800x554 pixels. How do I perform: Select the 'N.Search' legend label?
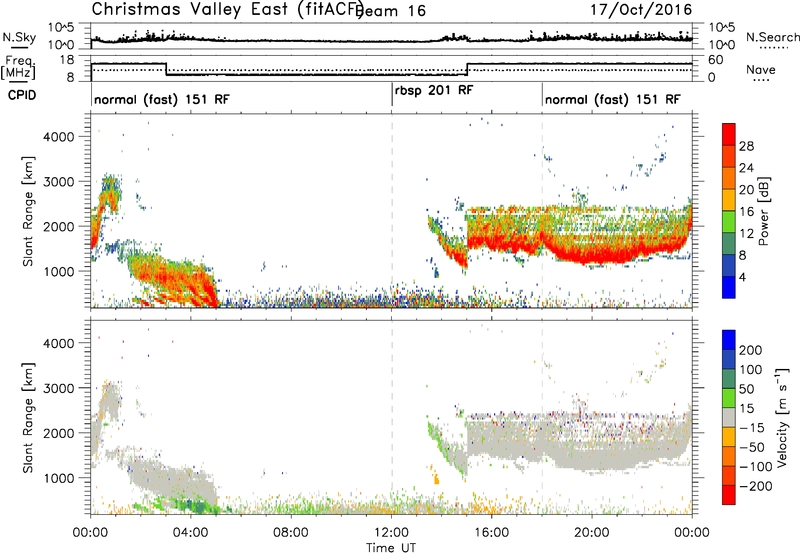(x=772, y=37)
